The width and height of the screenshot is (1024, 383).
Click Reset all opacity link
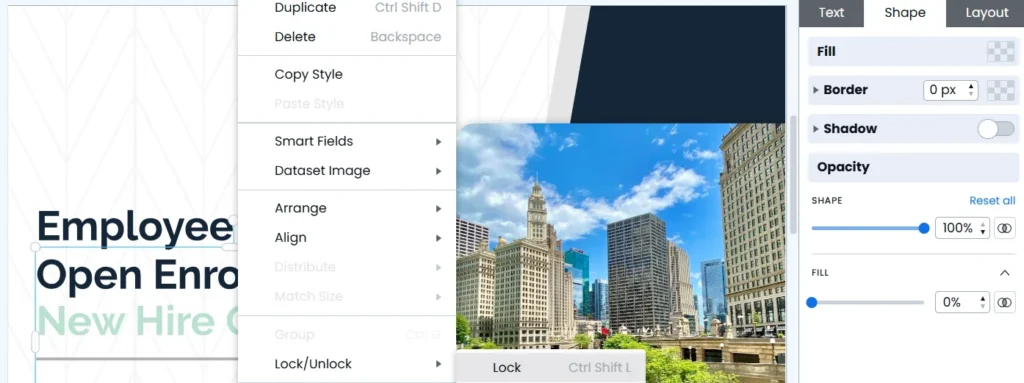point(992,201)
